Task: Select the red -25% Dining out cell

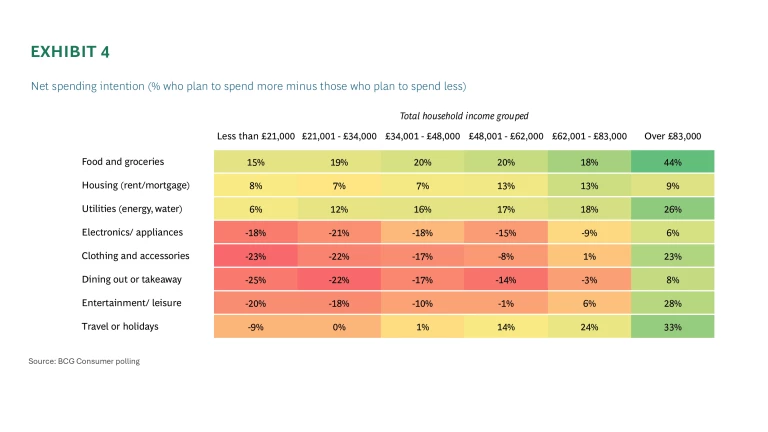Action: 256,279
